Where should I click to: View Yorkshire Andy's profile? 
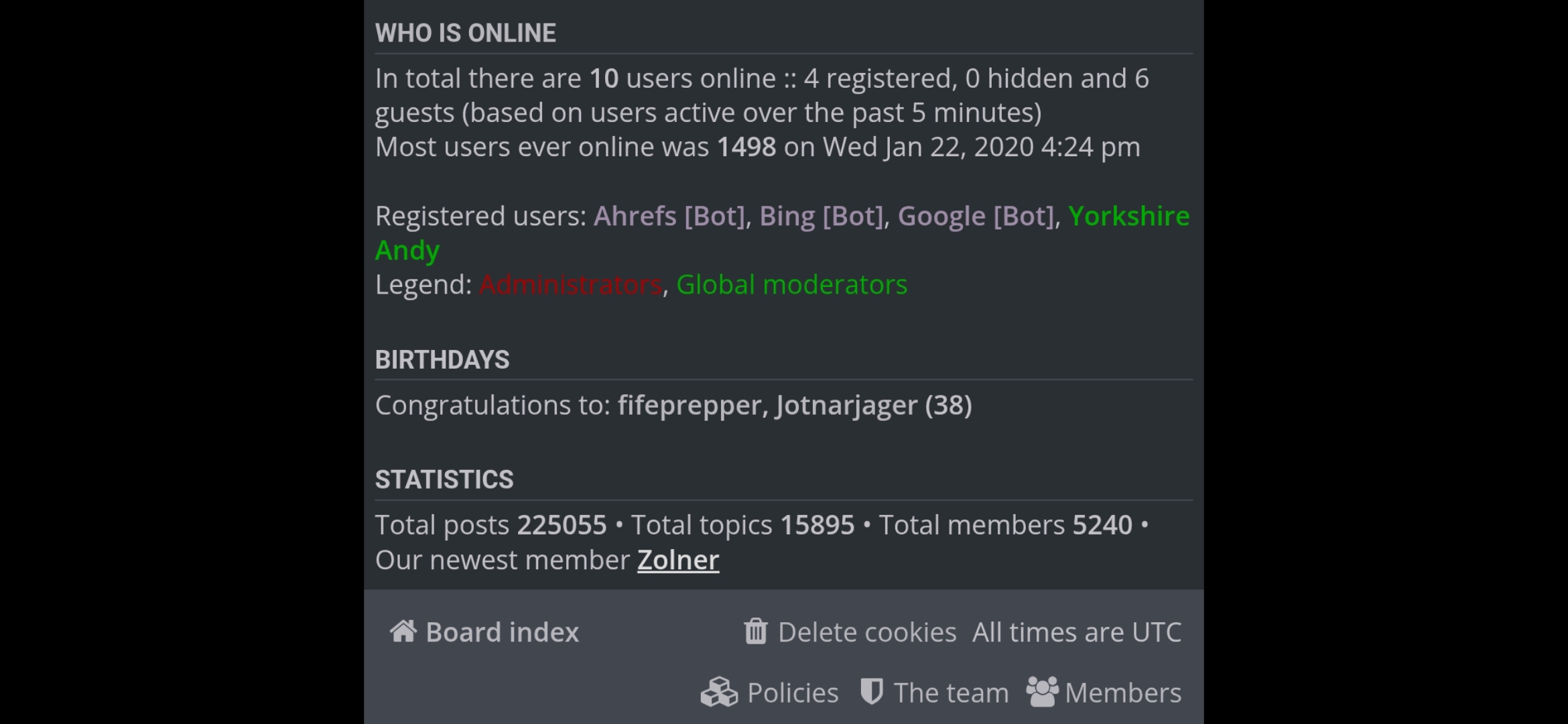click(x=1128, y=216)
